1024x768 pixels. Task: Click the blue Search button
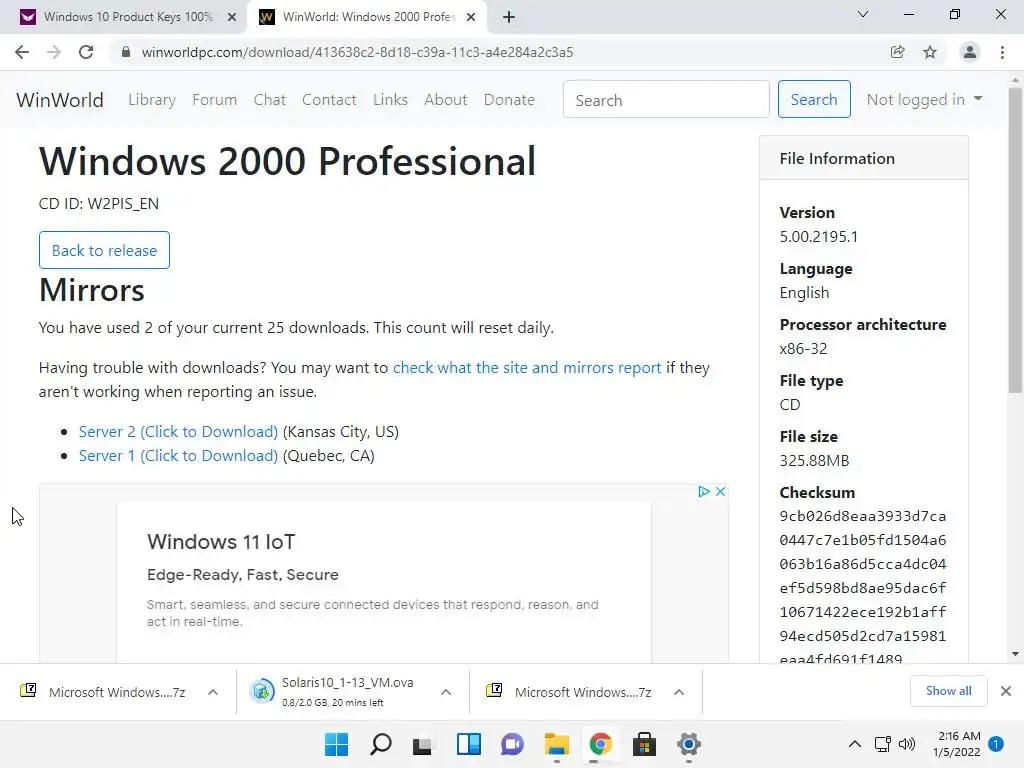(814, 99)
